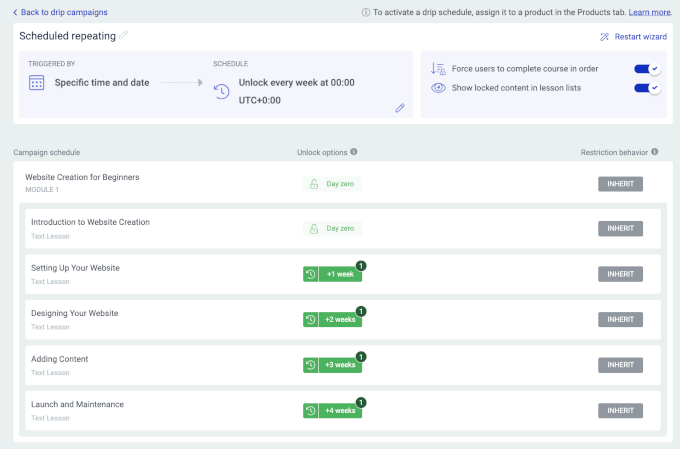Viewport: 680px width, 449px height.
Task: Click the info icon in top activation notice
Action: tap(366, 12)
